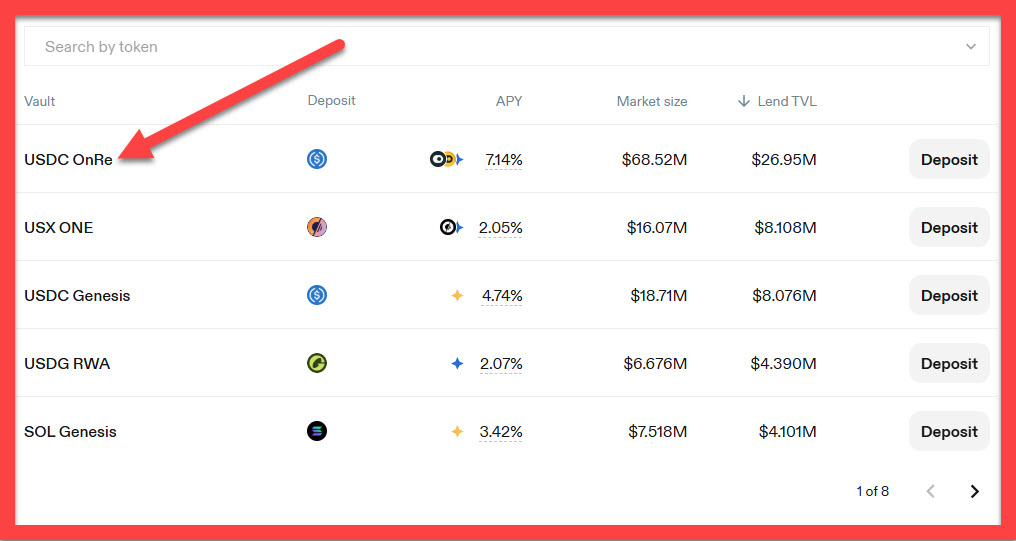1016x541 pixels.
Task: Deposit into USDC Genesis vault
Action: pyautogui.click(x=949, y=295)
